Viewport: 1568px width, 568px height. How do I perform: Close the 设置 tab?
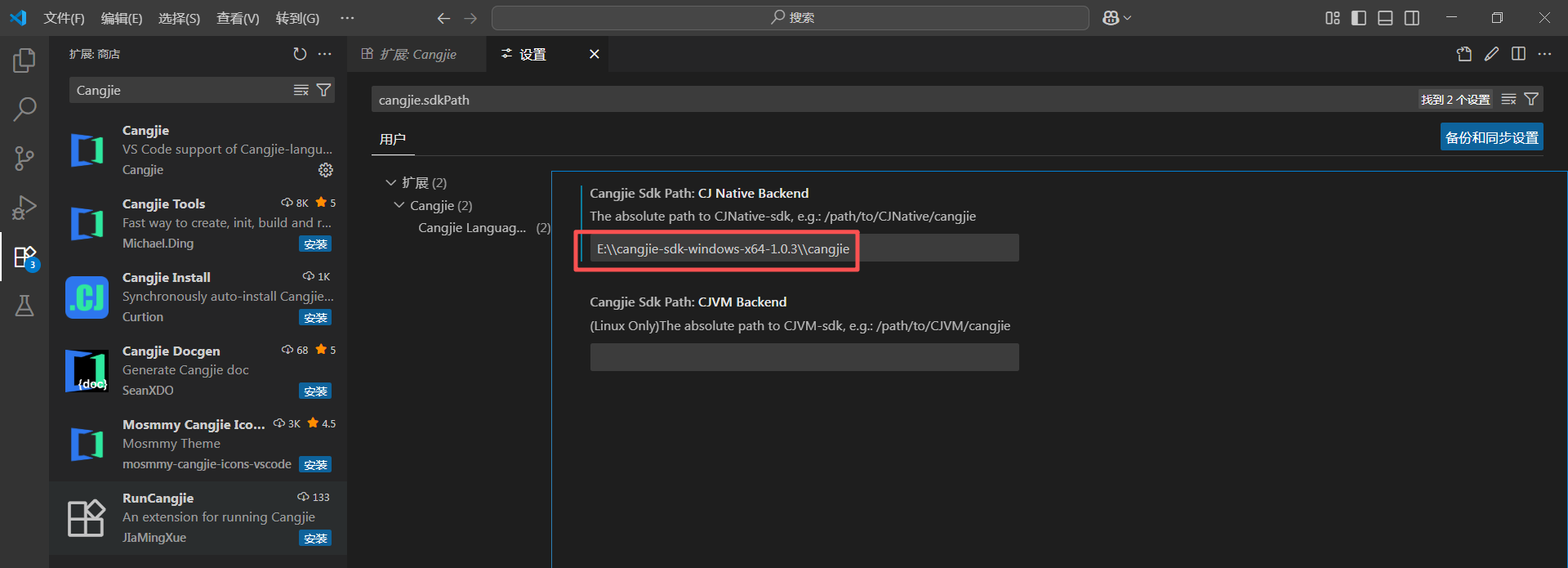(595, 54)
